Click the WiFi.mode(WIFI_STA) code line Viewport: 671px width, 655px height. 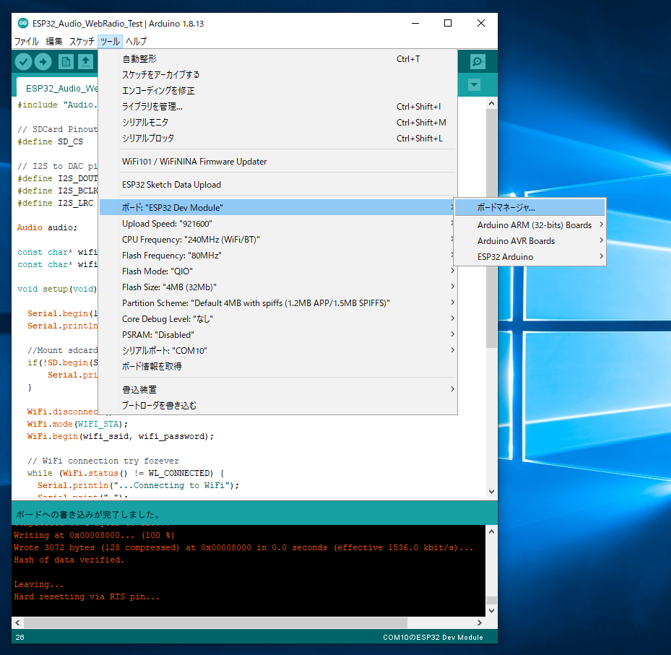[x=77, y=424]
